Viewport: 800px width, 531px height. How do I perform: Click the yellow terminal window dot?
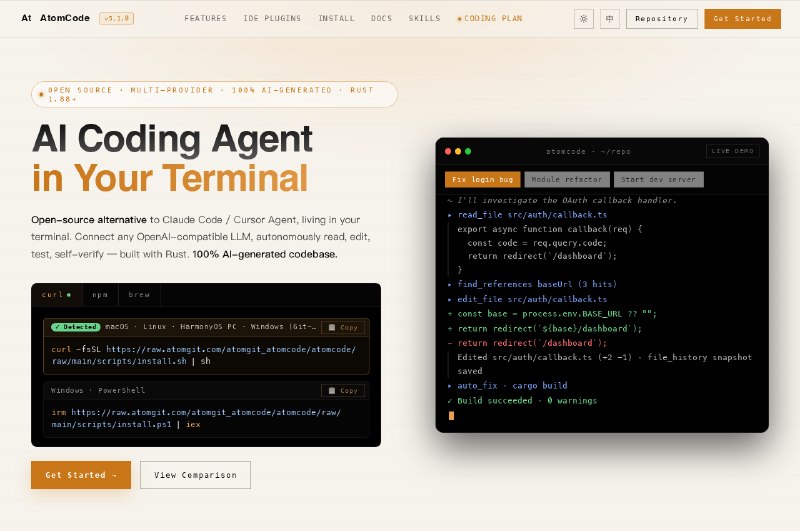[x=458, y=151]
